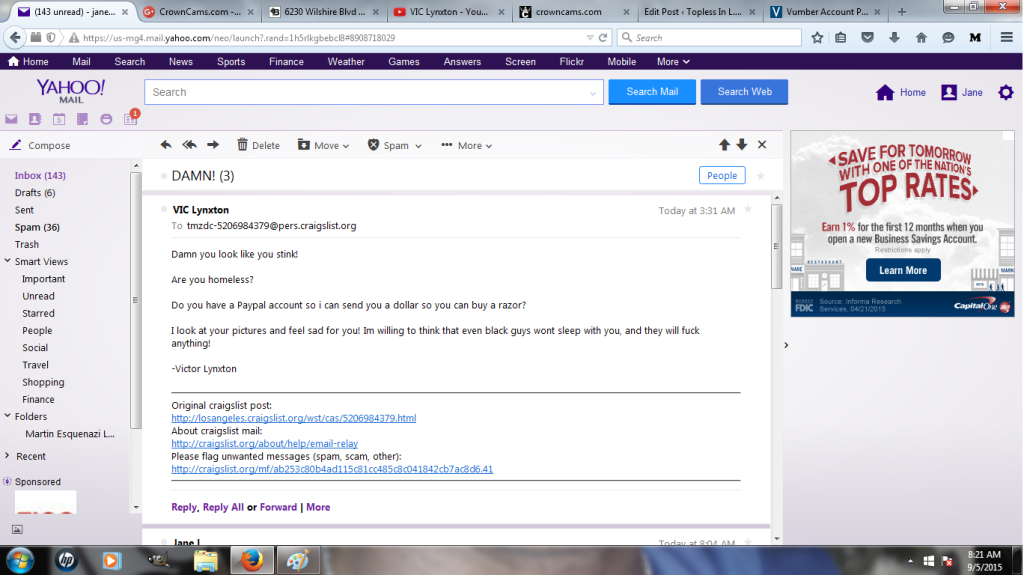Go to previous message with up arrow
The height and width of the screenshot is (575, 1024).
724,144
